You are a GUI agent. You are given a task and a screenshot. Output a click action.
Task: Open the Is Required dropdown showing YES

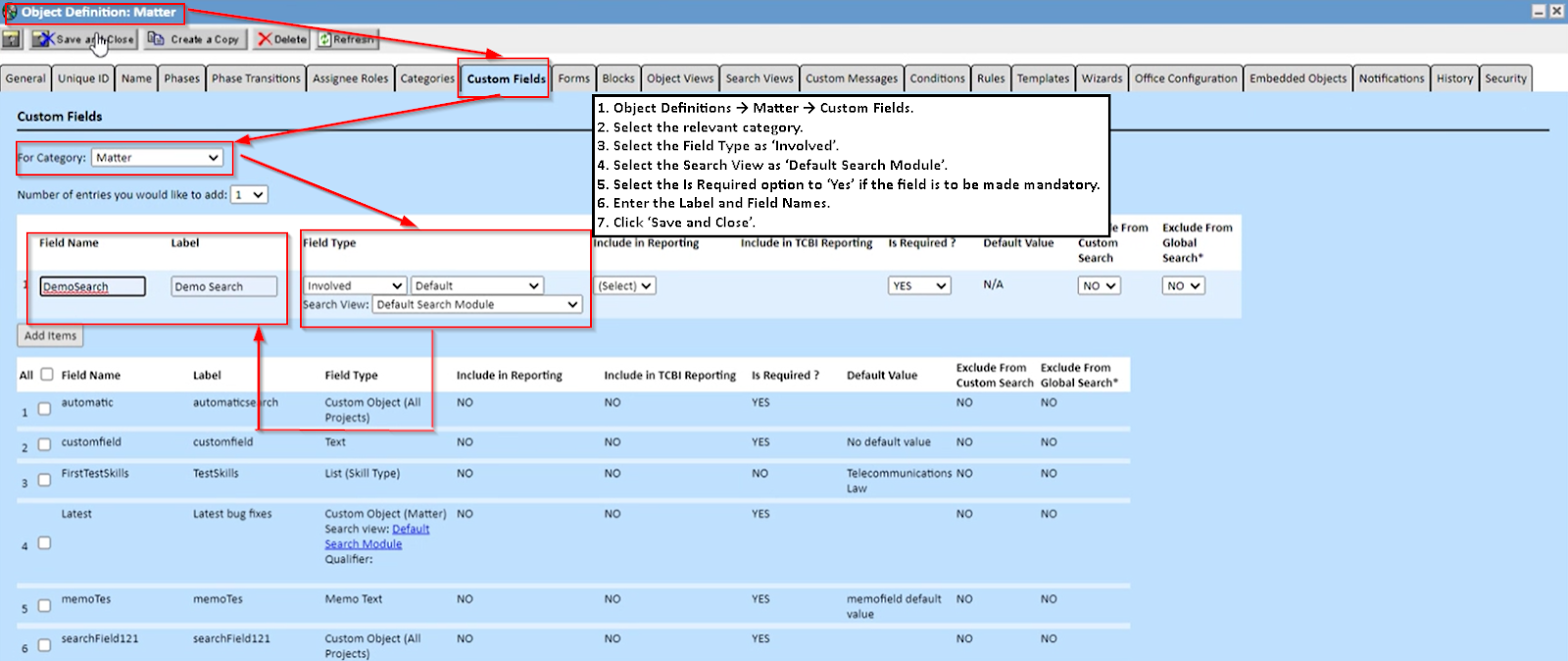click(x=919, y=285)
